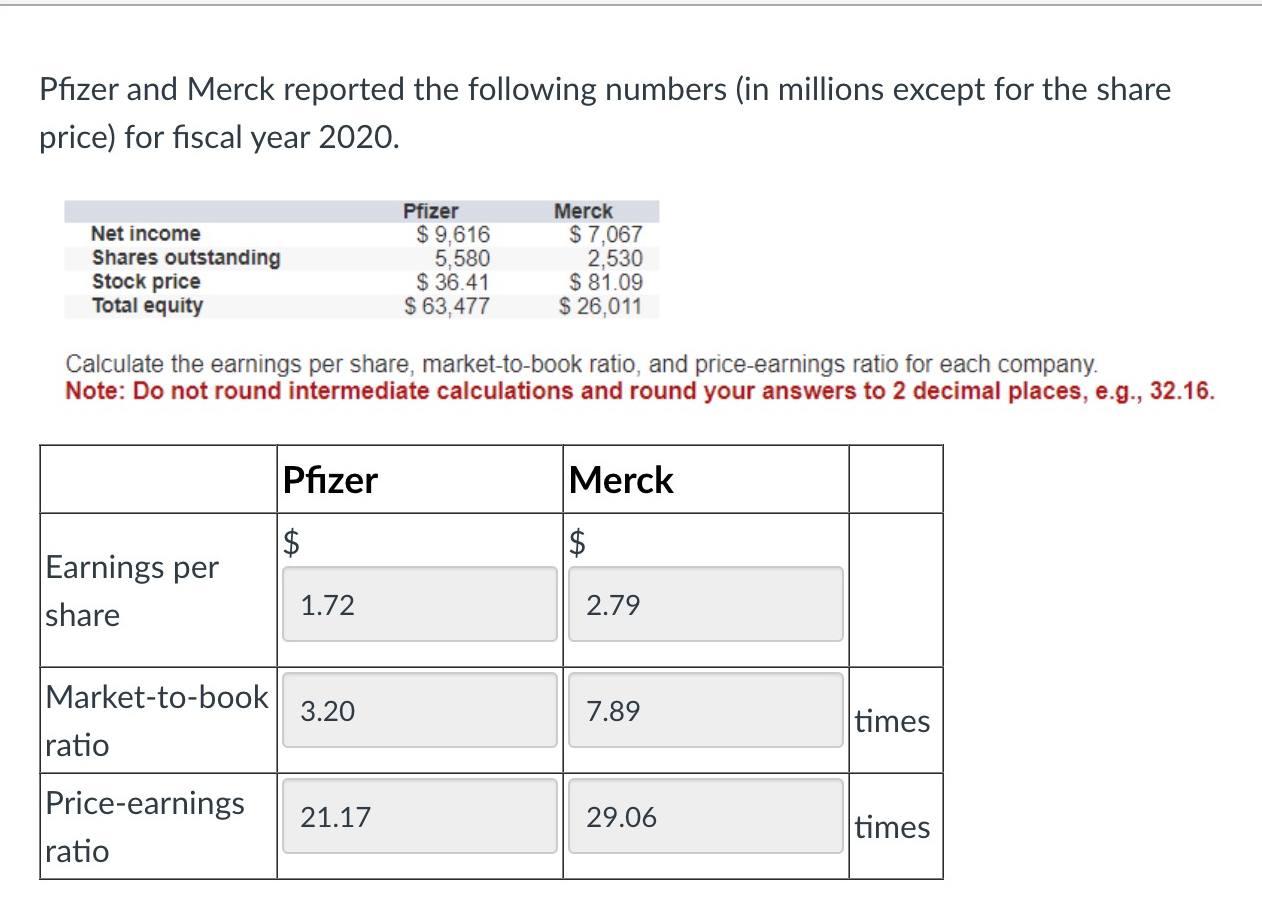The image size is (1262, 908).
Task: Select the Net income row in the data table
Action: pos(145,234)
